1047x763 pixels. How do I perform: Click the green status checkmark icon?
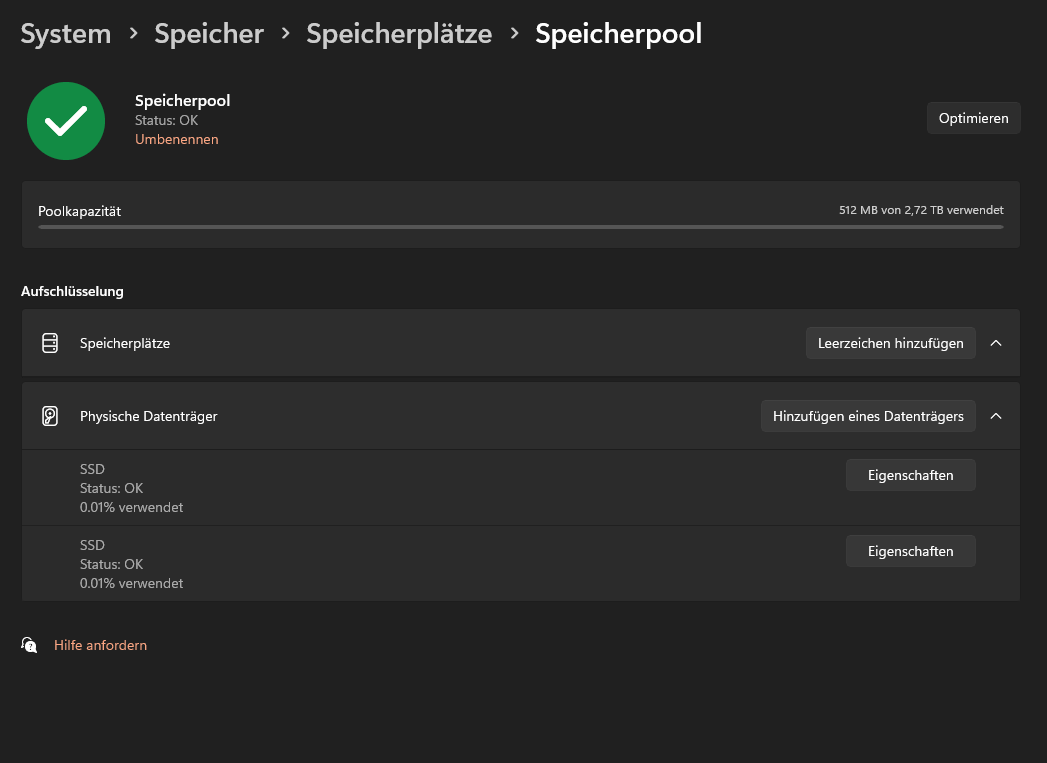[x=66, y=120]
